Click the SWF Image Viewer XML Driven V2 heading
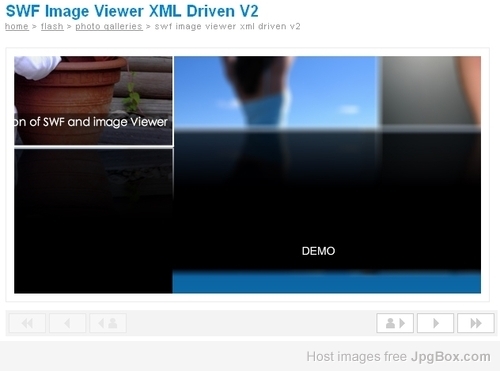The height and width of the screenshot is (371, 500). click(x=132, y=11)
